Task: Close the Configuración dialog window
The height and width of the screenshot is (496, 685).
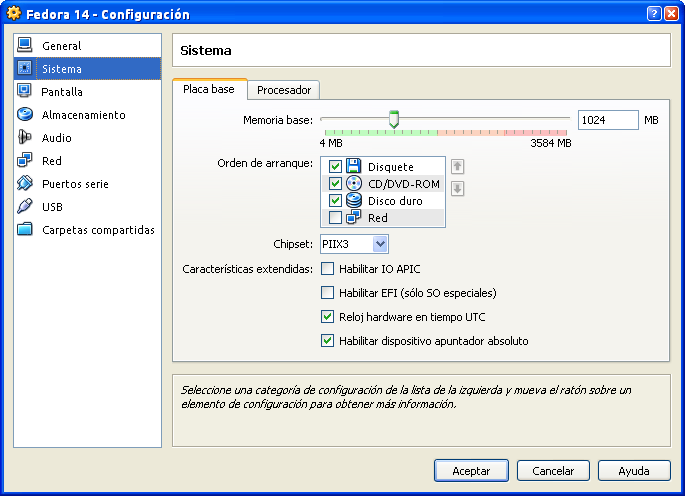Action: [671, 14]
